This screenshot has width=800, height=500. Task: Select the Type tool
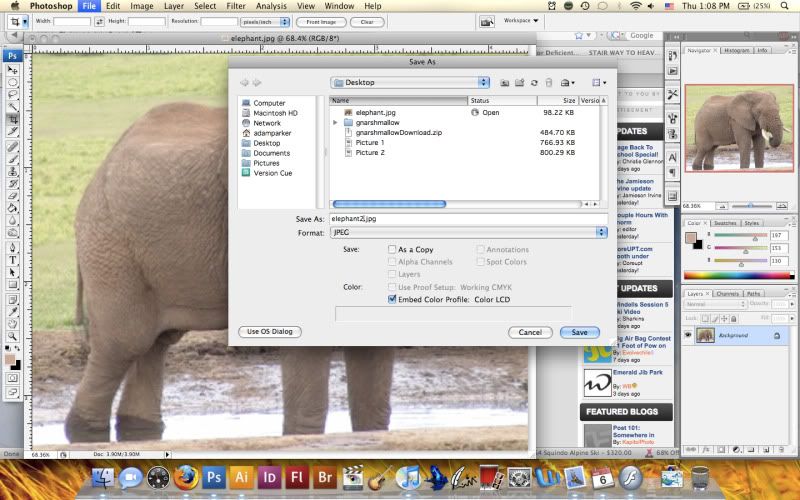pos(13,259)
